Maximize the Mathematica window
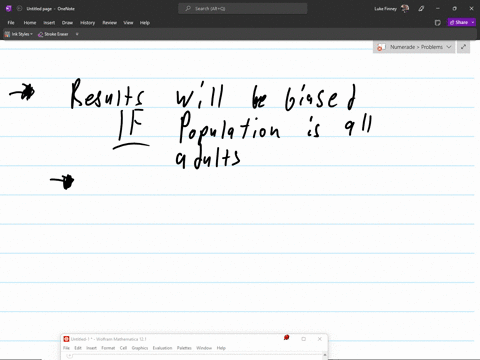The width and height of the screenshot is (480, 360). pyautogui.click(x=303, y=339)
